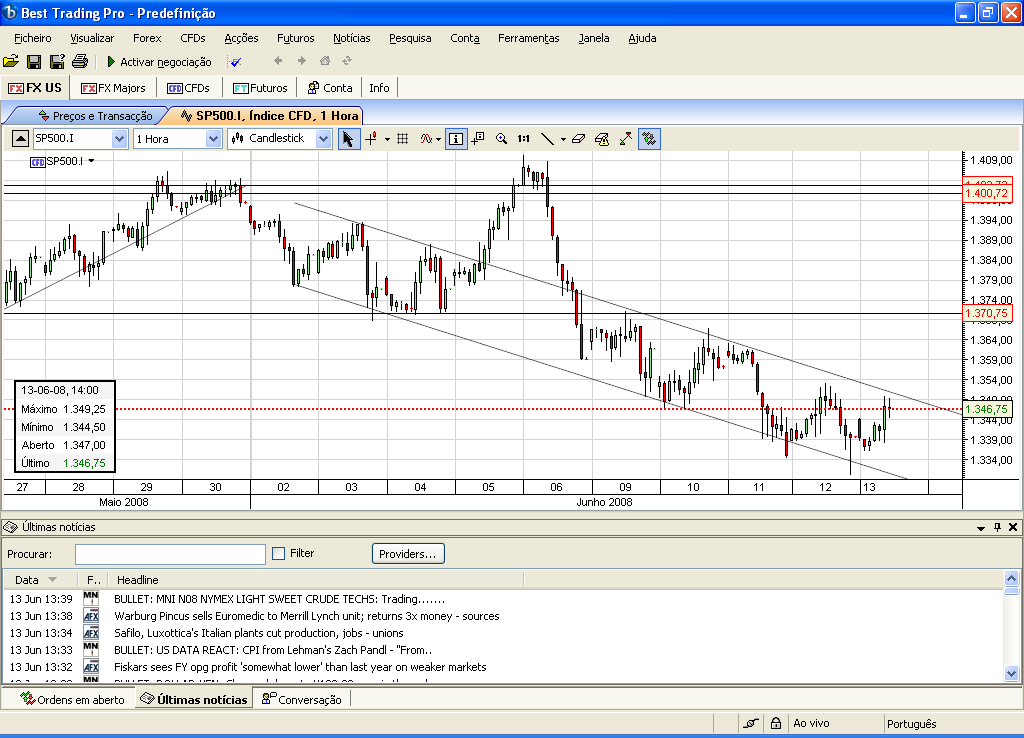
Task: Close the Últimas notícias panel
Action: 1013,527
